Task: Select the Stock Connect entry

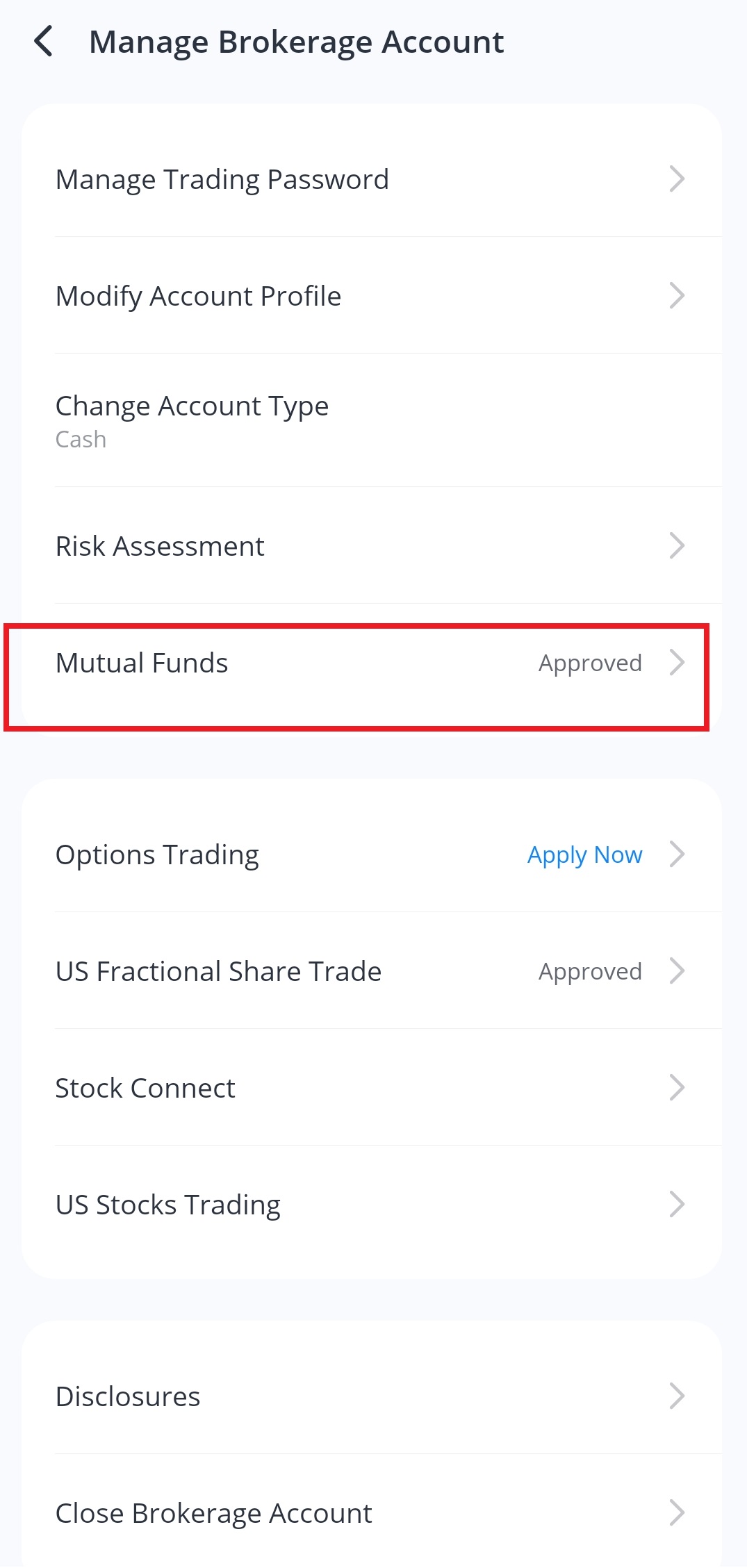Action: click(x=145, y=1088)
